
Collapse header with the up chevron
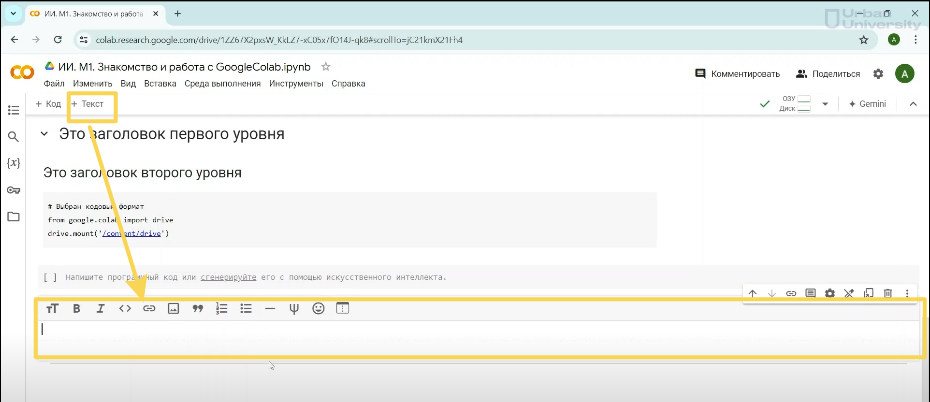coord(912,104)
